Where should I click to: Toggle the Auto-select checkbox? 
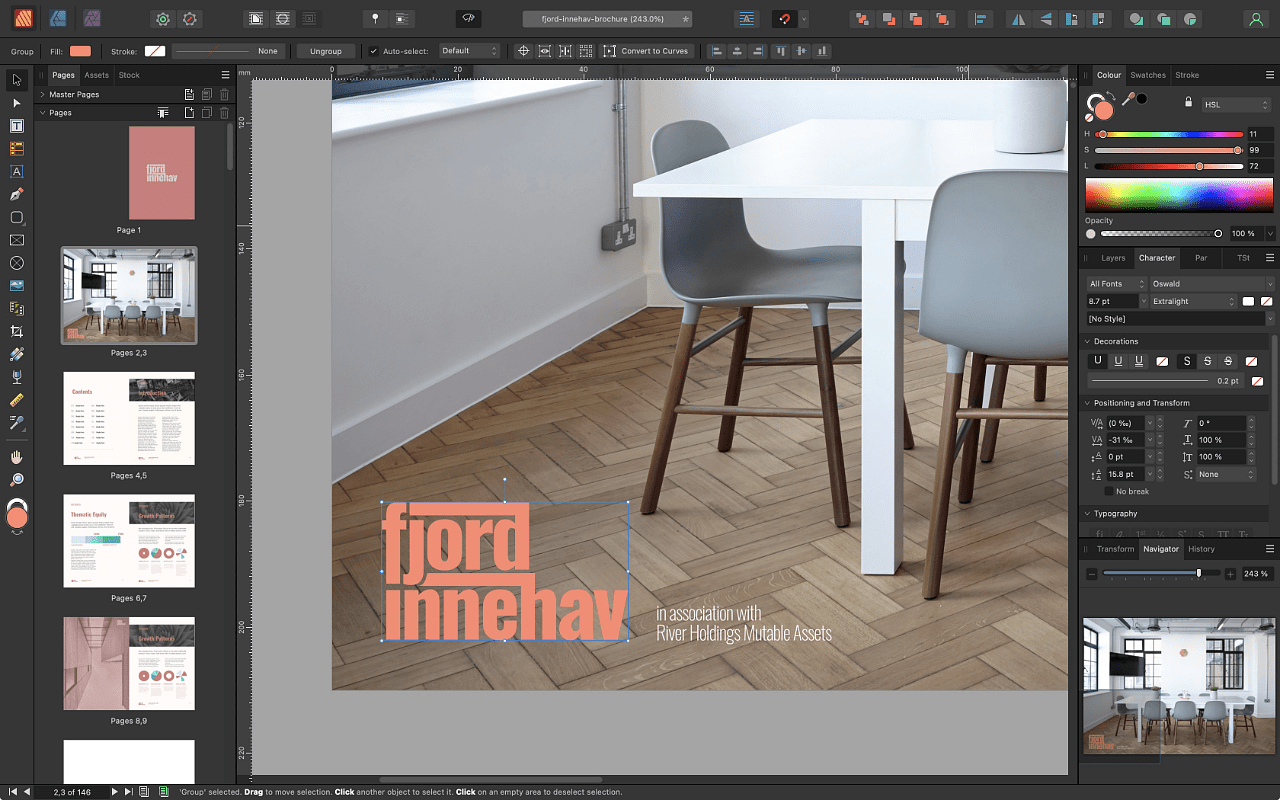point(374,51)
